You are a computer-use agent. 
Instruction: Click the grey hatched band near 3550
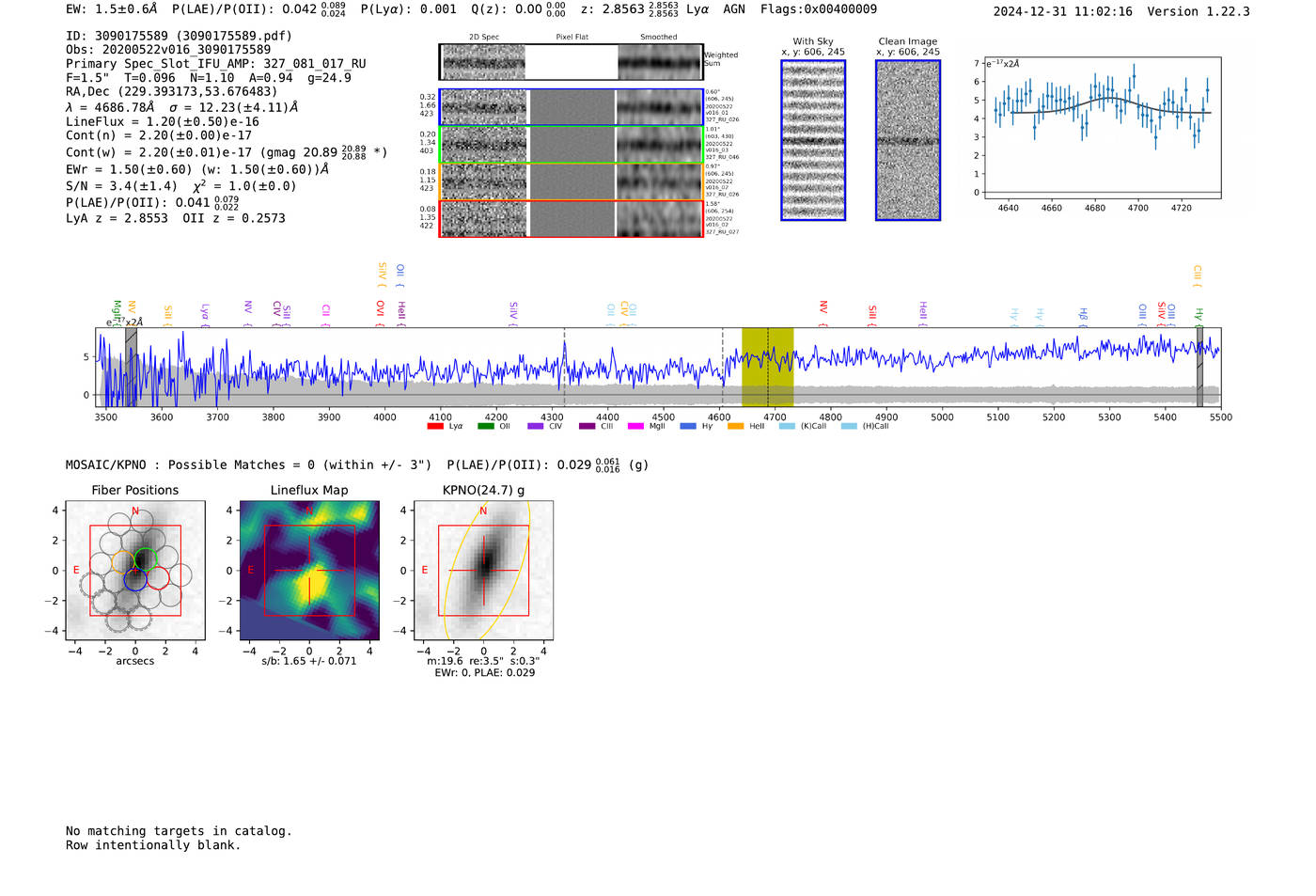pos(131,368)
